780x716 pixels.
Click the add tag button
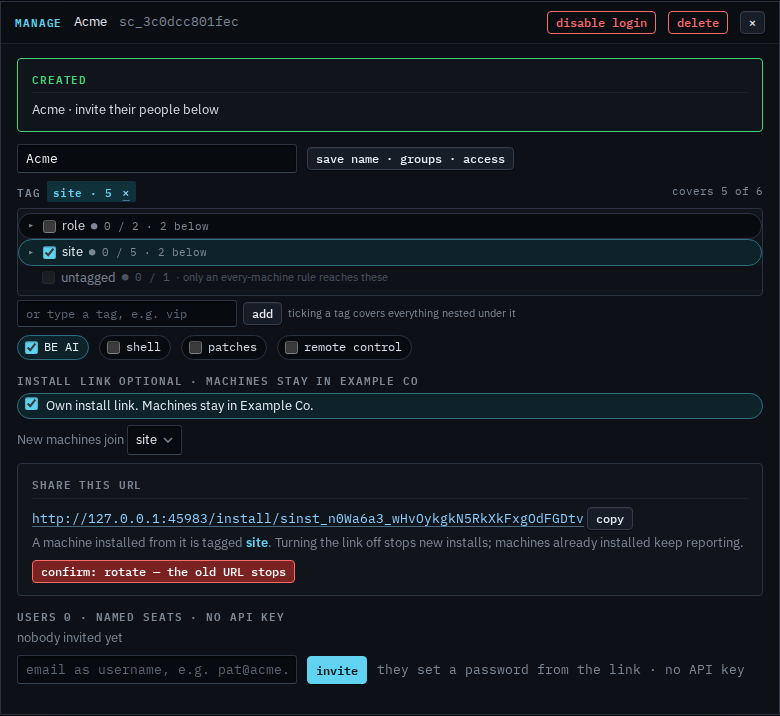coord(262,314)
